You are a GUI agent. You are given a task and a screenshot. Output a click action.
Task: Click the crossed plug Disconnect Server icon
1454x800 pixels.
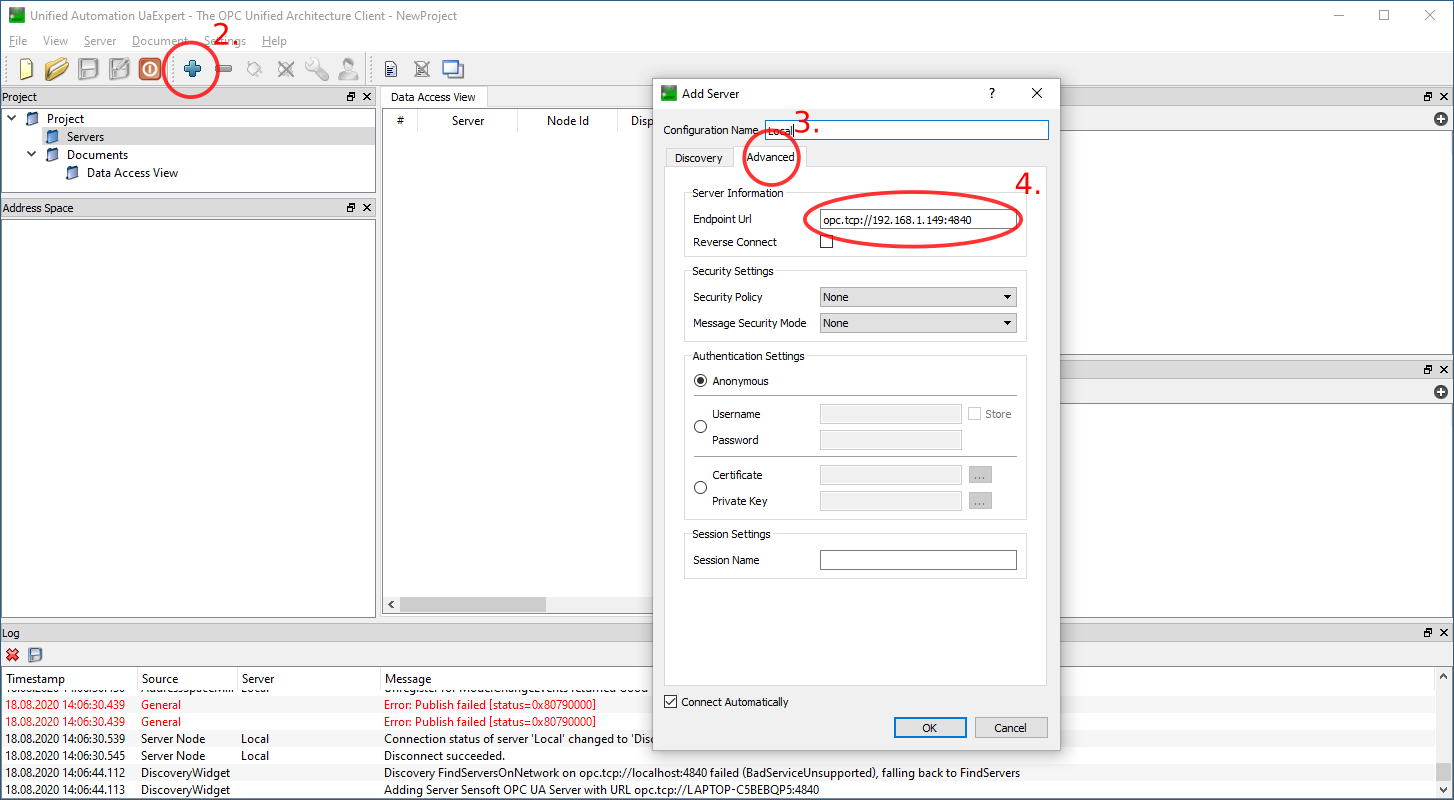[x=286, y=69]
